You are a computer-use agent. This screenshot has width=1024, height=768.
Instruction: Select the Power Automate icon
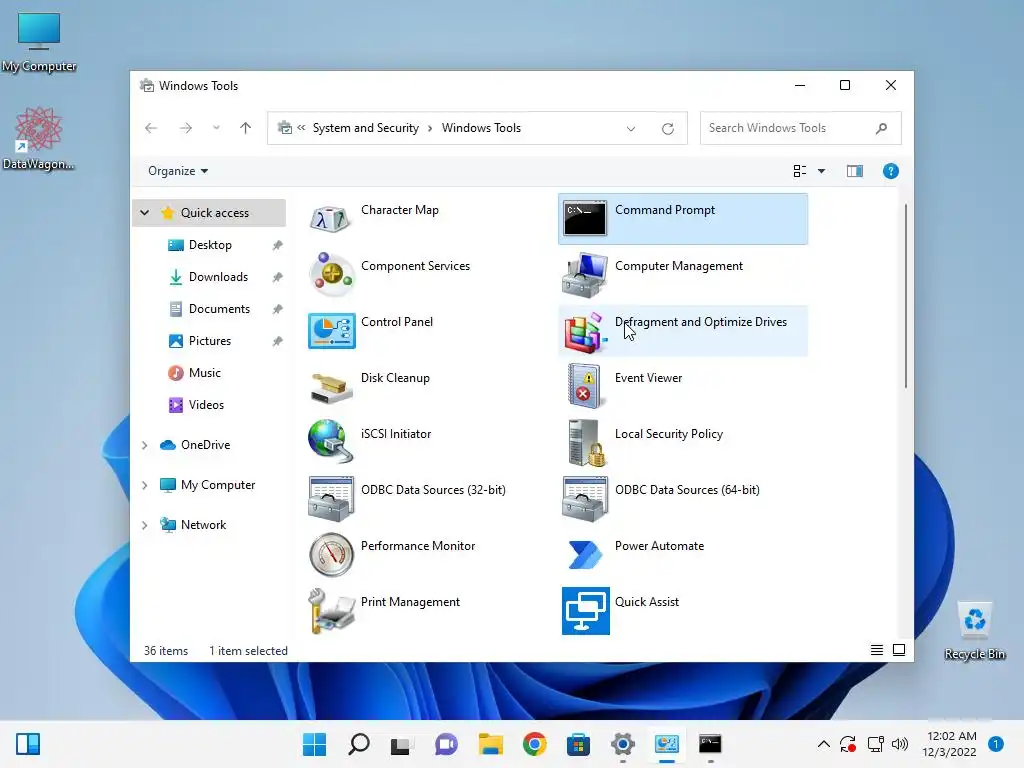(x=585, y=554)
